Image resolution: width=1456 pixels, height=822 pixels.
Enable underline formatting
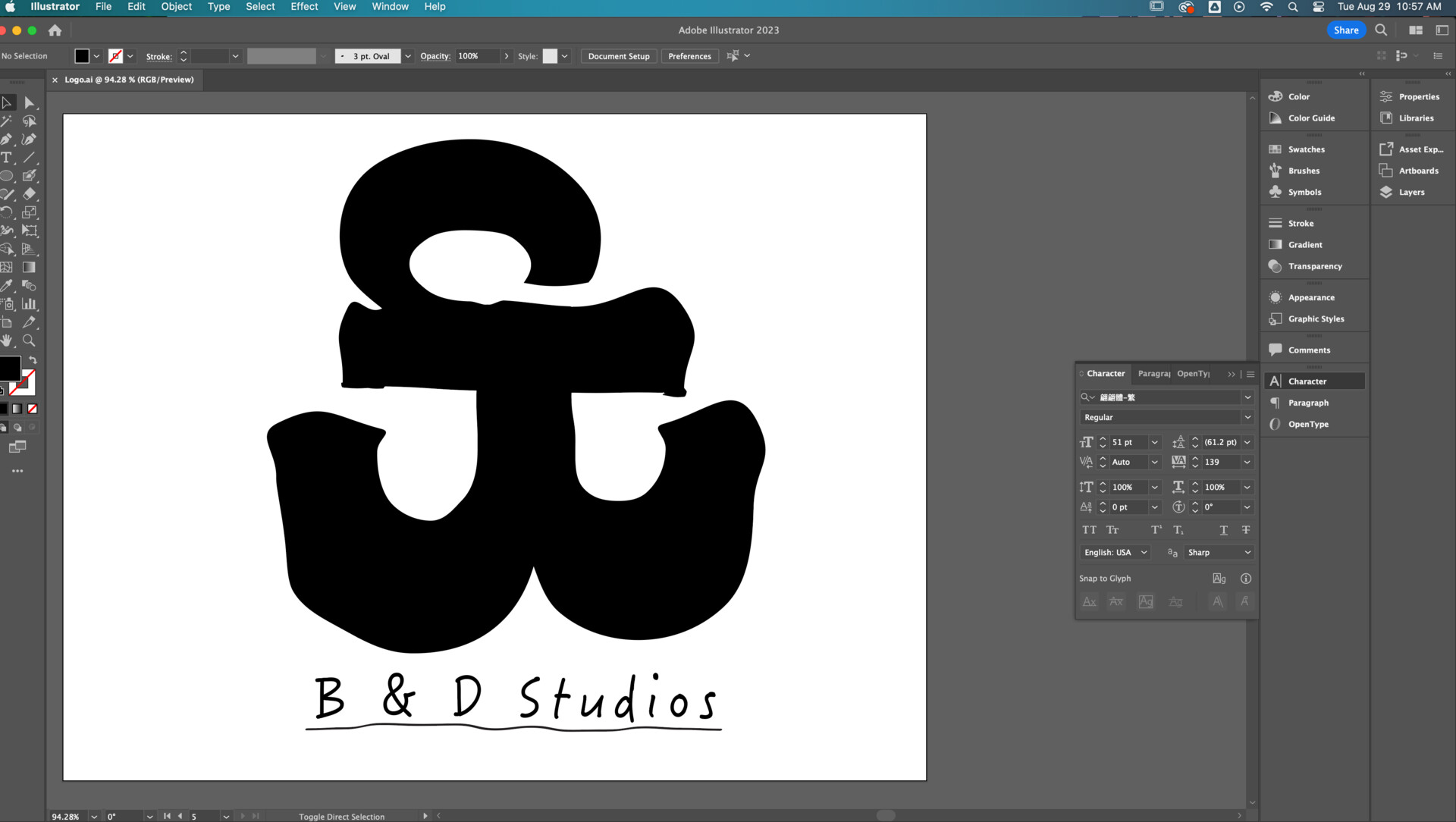(x=1222, y=530)
